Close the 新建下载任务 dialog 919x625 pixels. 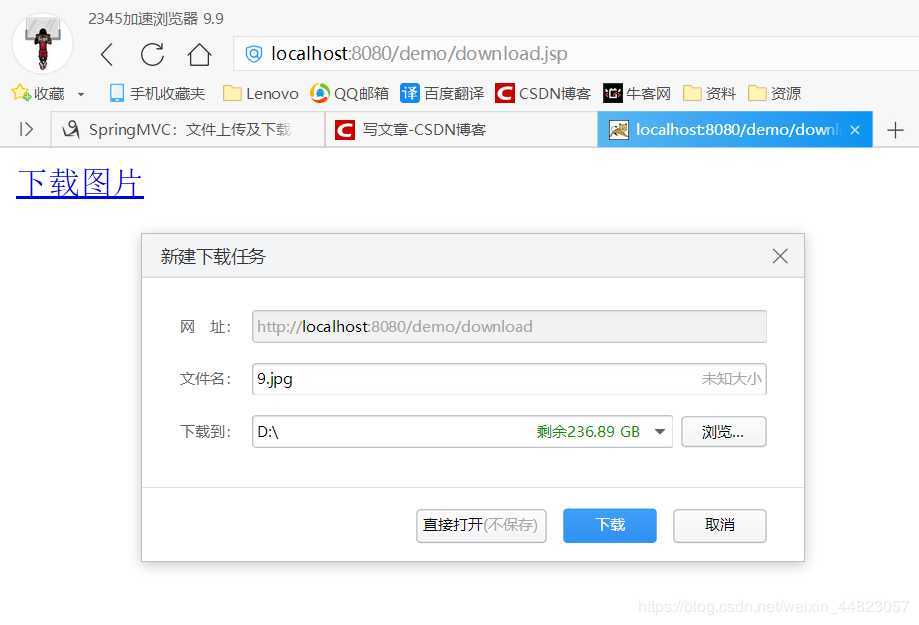point(780,256)
